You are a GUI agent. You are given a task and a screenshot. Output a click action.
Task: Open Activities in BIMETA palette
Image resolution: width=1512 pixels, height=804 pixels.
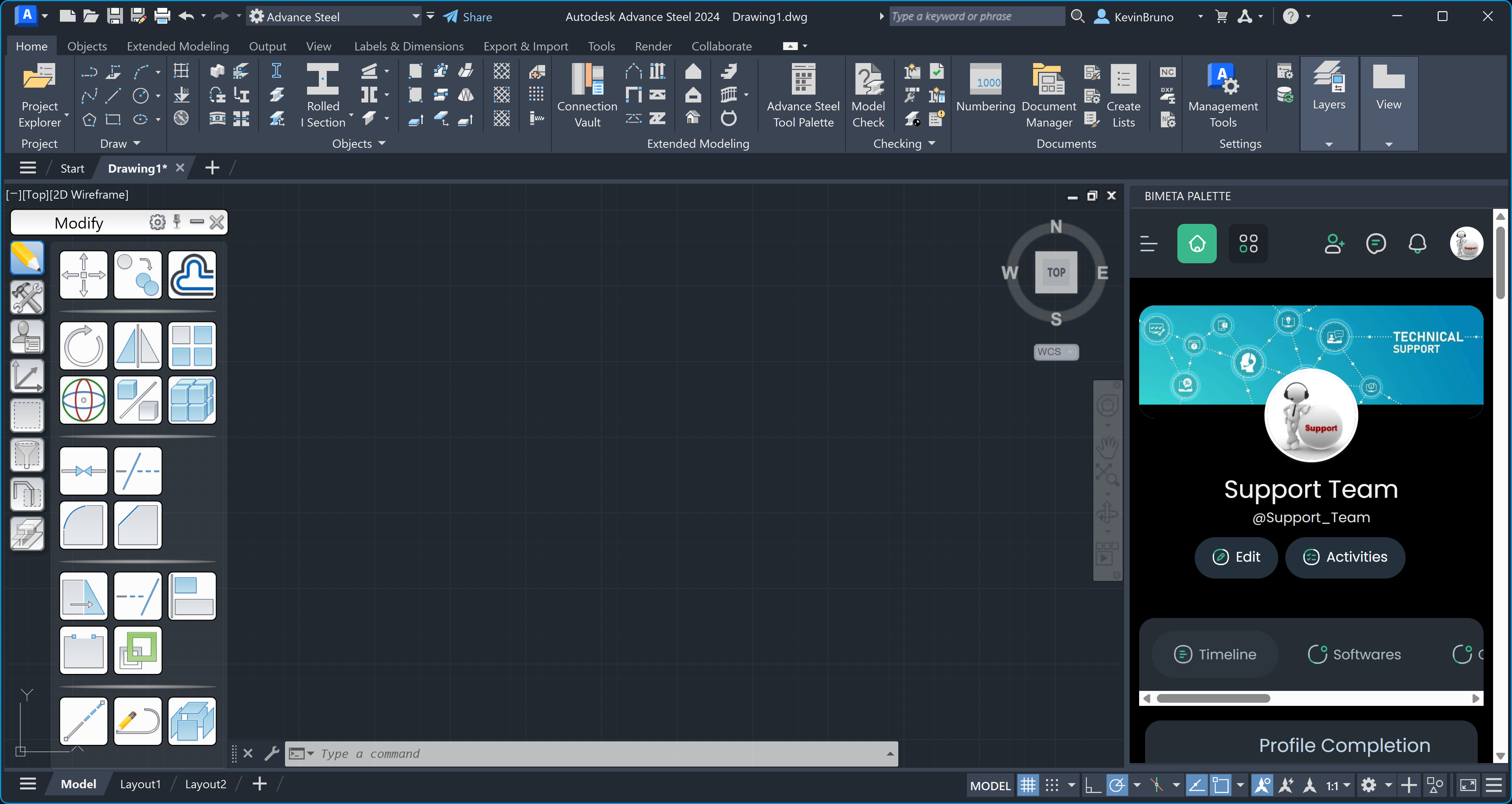1345,557
